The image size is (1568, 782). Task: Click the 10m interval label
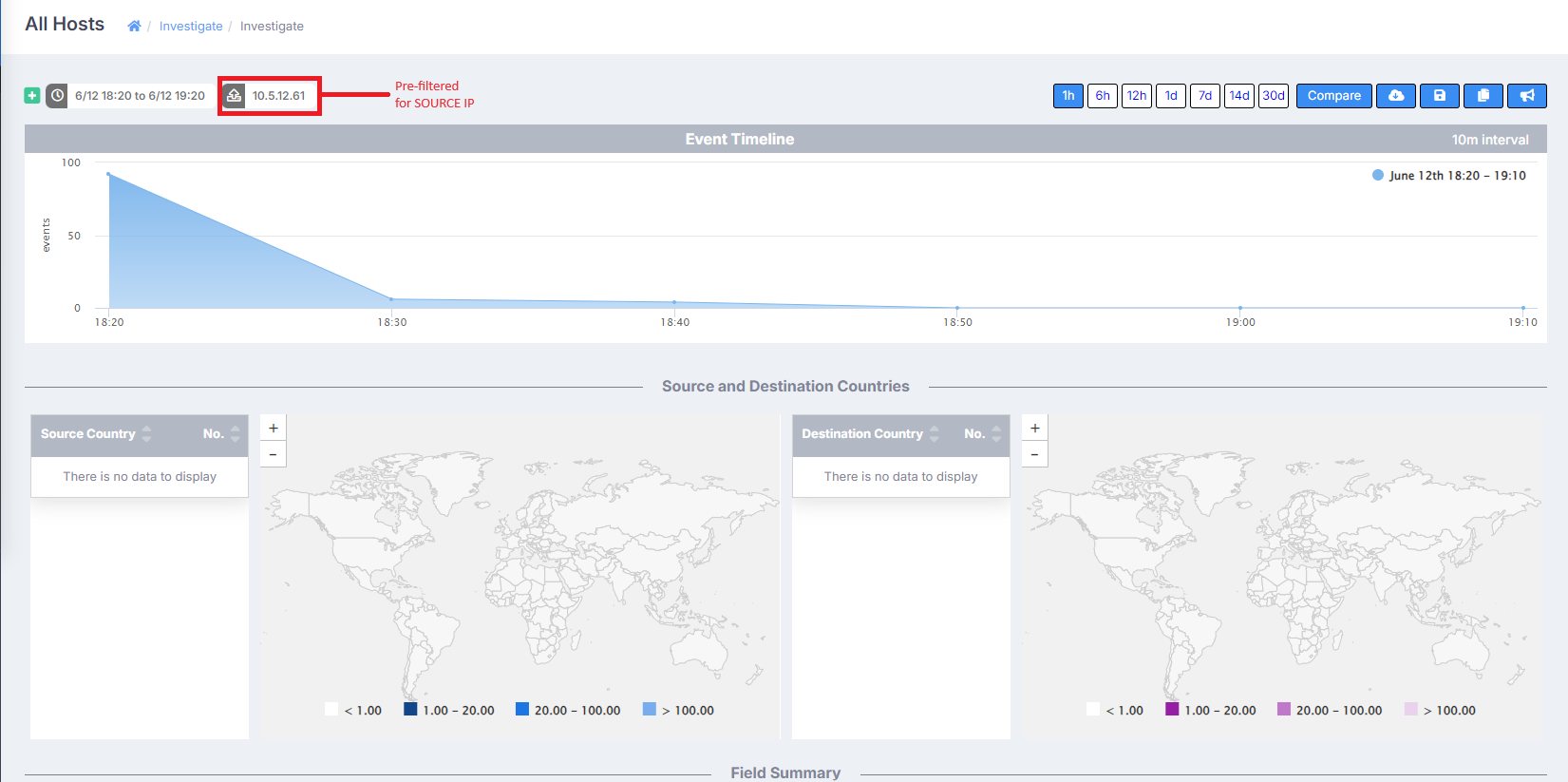(1490, 140)
